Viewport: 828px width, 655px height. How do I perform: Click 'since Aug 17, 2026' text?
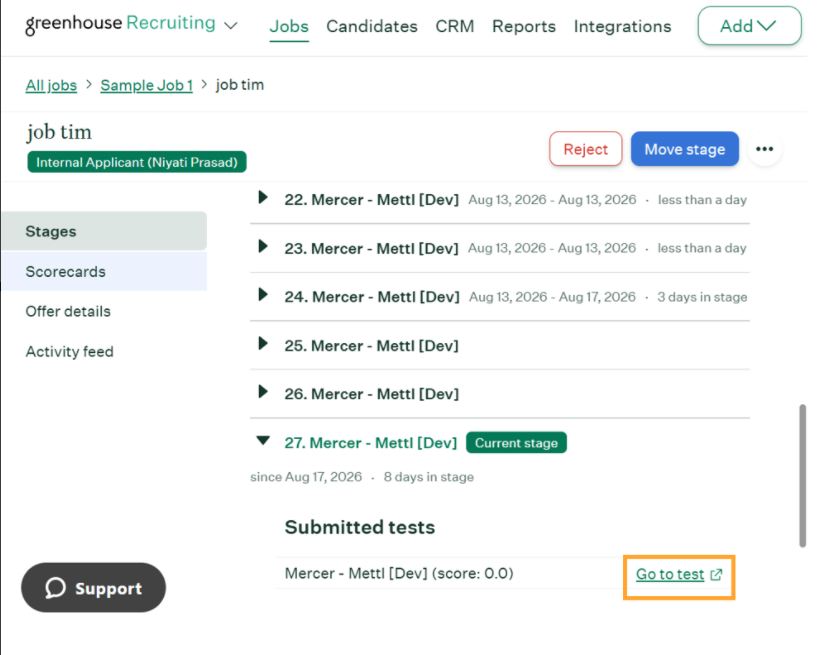click(306, 477)
